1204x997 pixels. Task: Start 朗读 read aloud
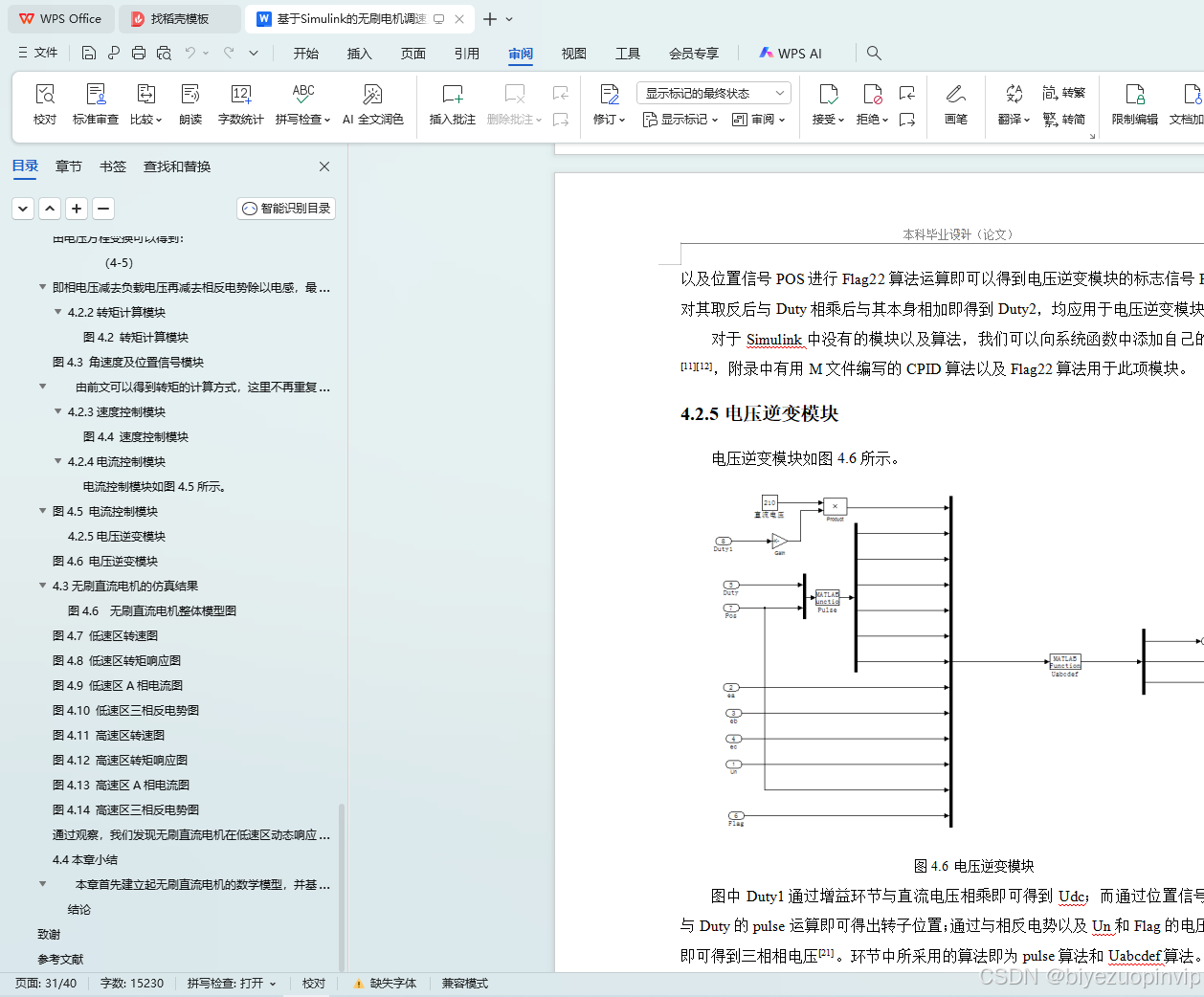pyautogui.click(x=190, y=104)
